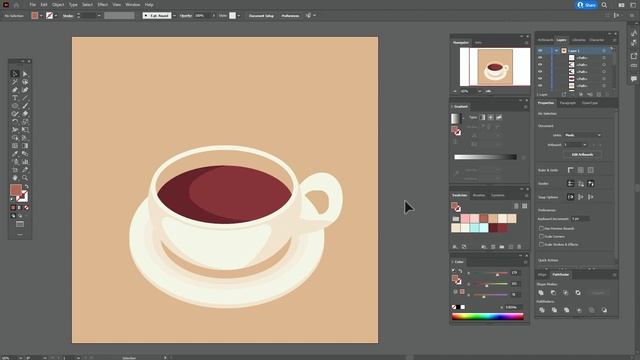Click the Swap Fill and Stroke arrow
640x360 pixels.
tap(27, 187)
